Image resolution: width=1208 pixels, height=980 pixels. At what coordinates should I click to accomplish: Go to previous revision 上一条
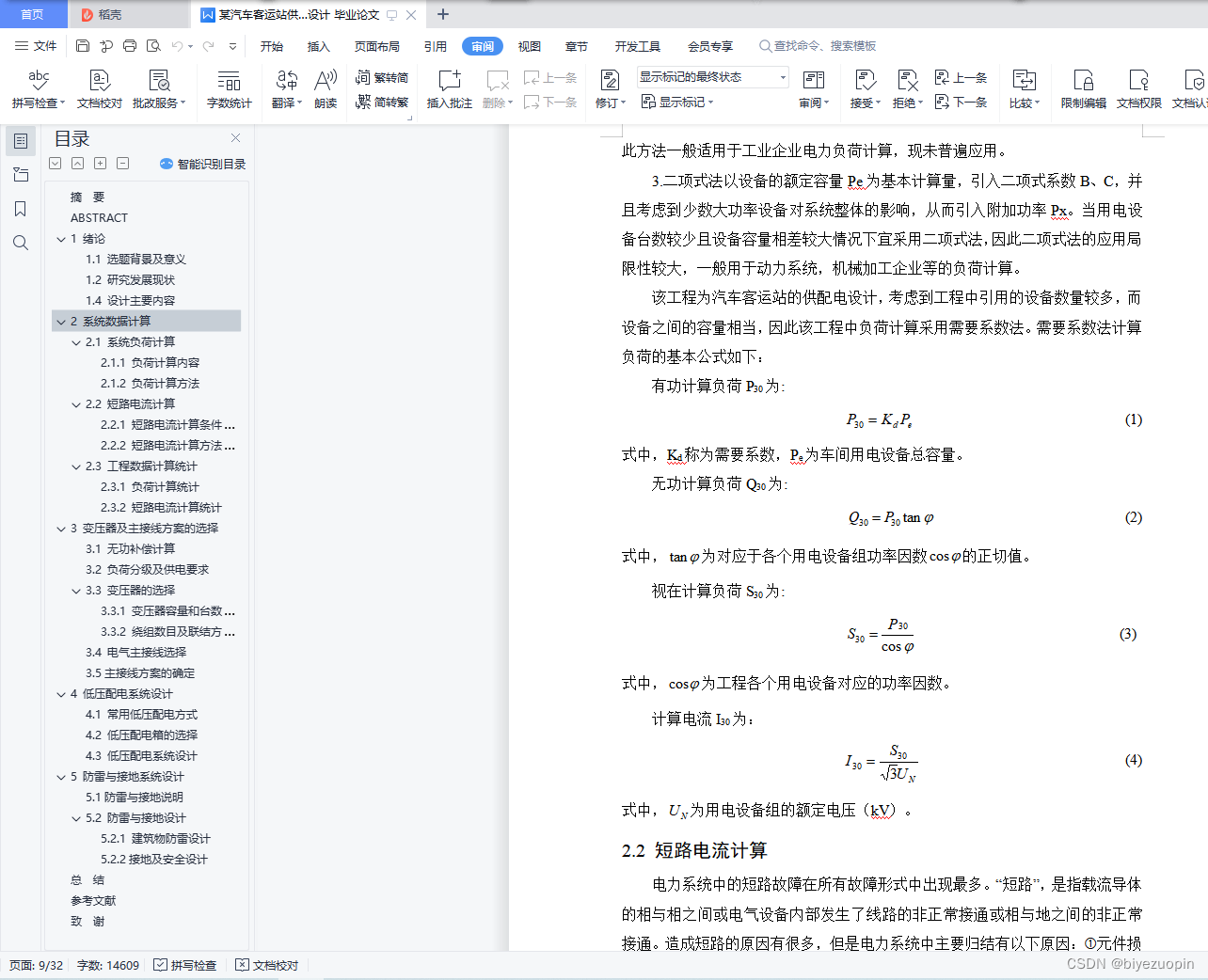point(961,77)
